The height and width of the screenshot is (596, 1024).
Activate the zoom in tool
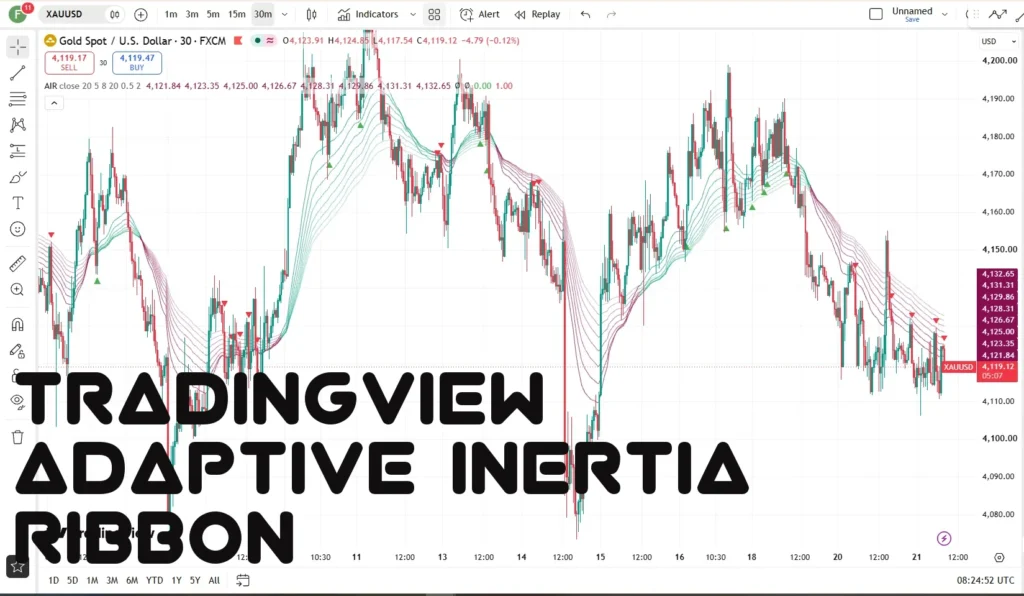tap(18, 290)
